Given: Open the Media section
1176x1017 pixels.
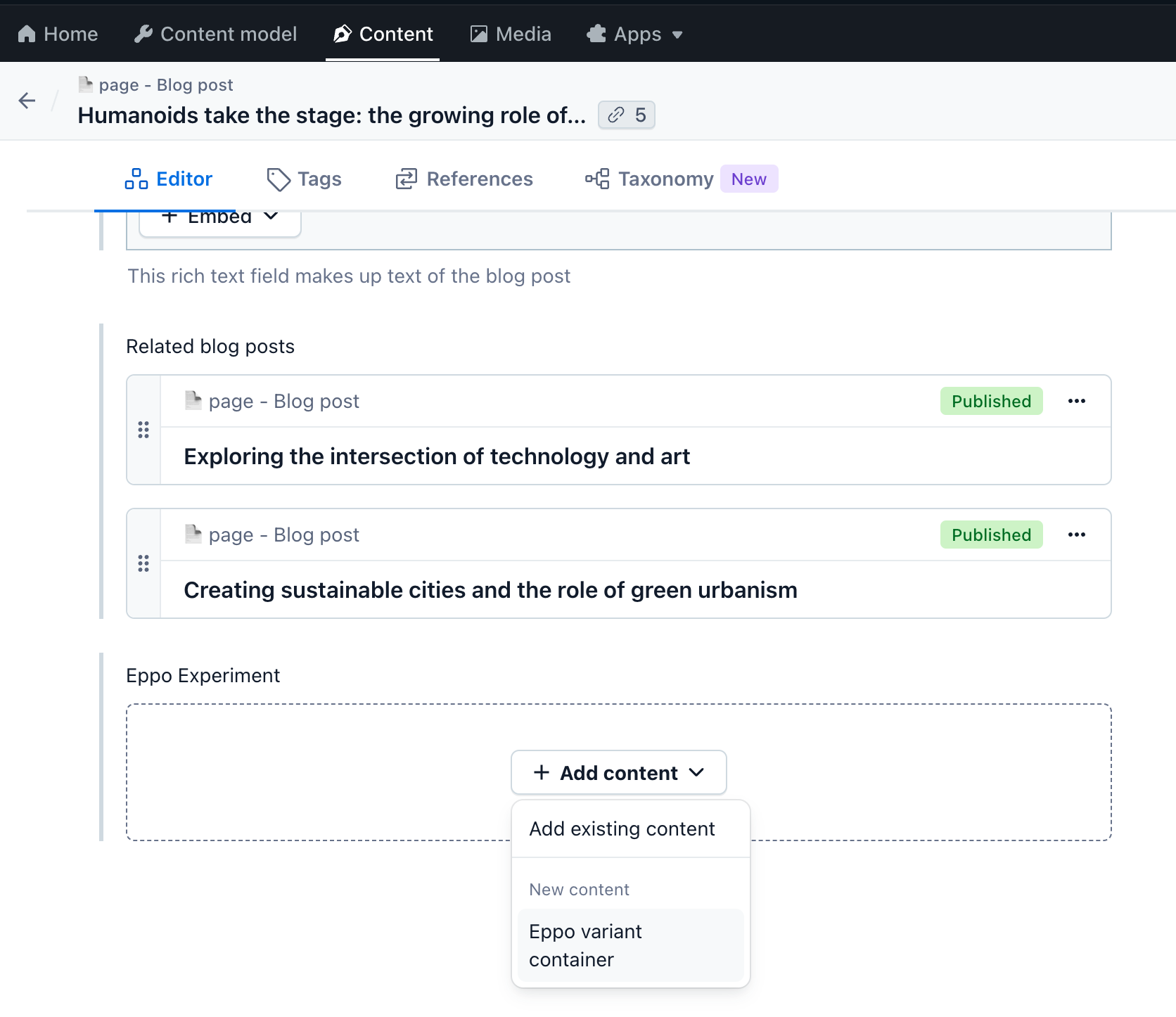Looking at the screenshot, I should (x=511, y=34).
